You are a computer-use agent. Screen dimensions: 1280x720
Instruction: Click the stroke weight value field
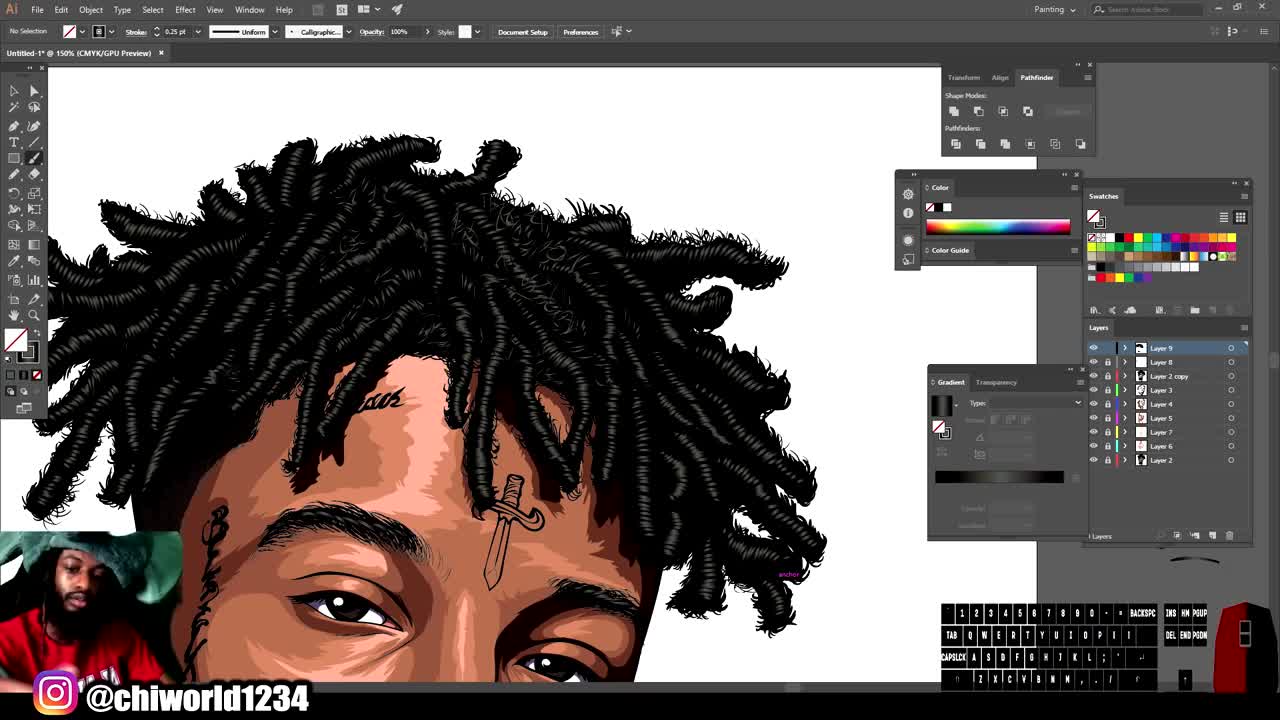(x=176, y=32)
